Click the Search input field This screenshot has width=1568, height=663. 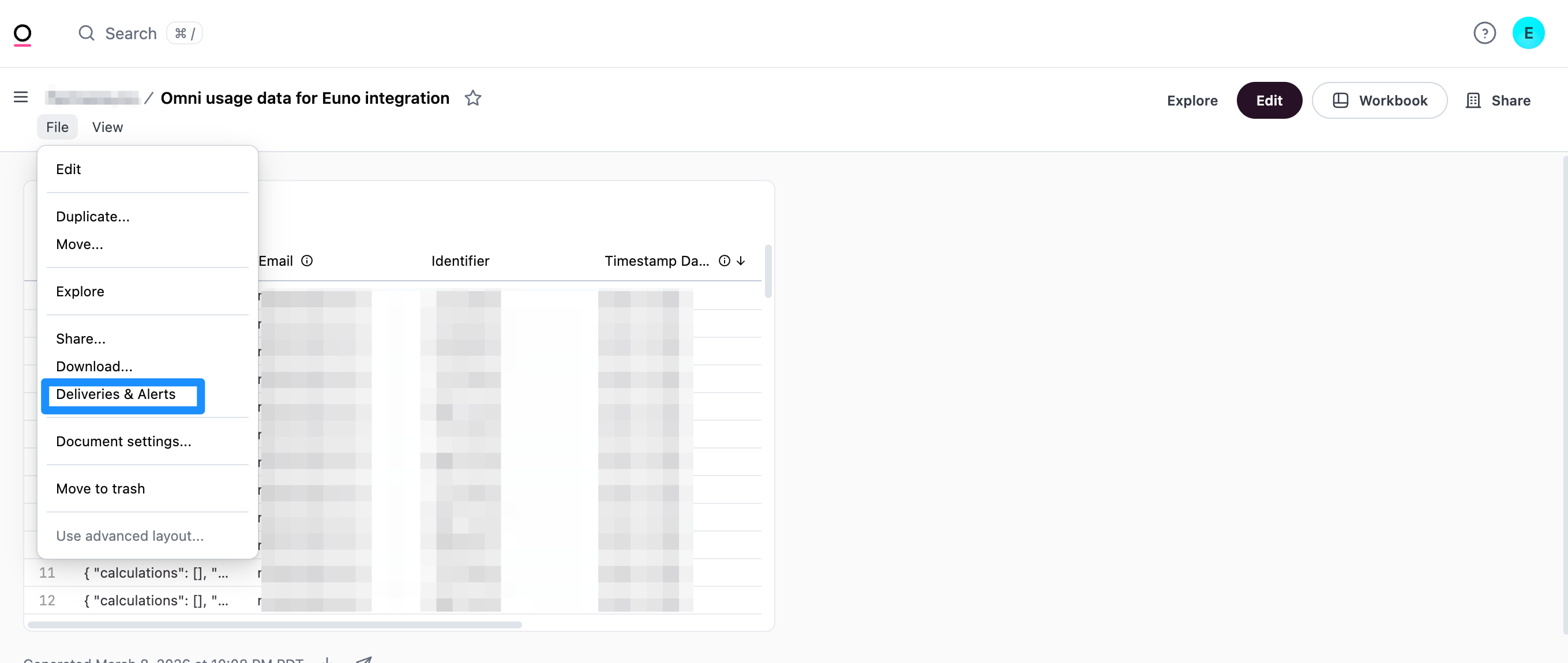pyautogui.click(x=131, y=33)
